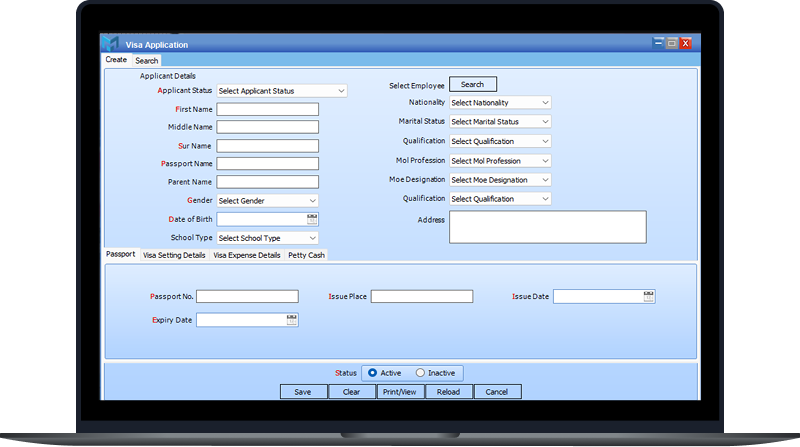Click the Reload button

coord(448,392)
